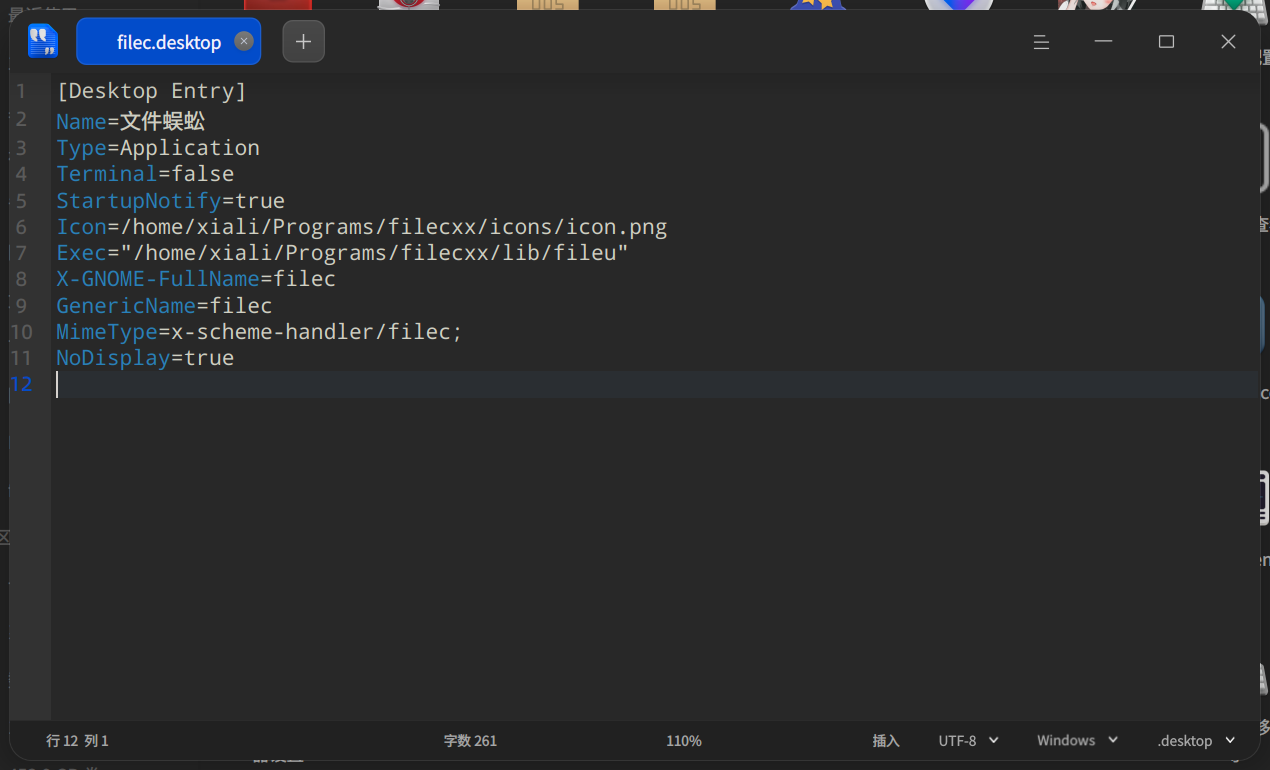Close the text editor window
Image resolution: width=1270 pixels, height=770 pixels.
pos(1228,42)
